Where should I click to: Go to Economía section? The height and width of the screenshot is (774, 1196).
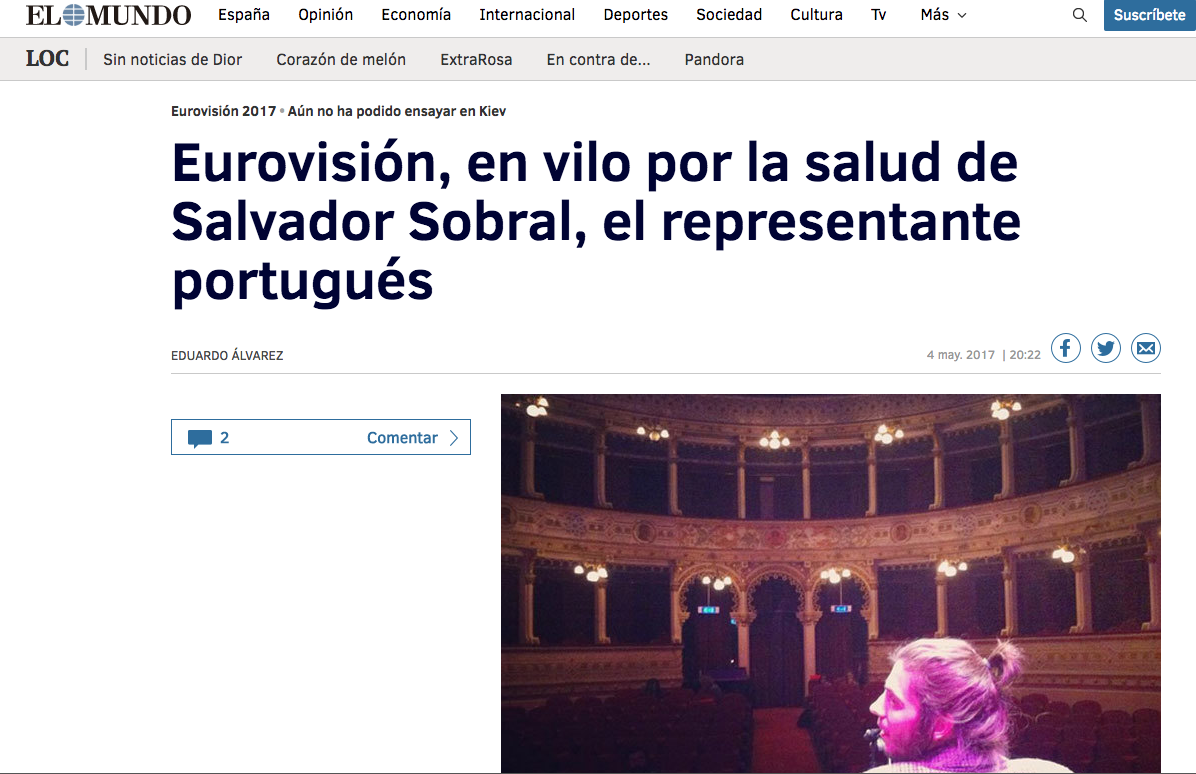(416, 14)
